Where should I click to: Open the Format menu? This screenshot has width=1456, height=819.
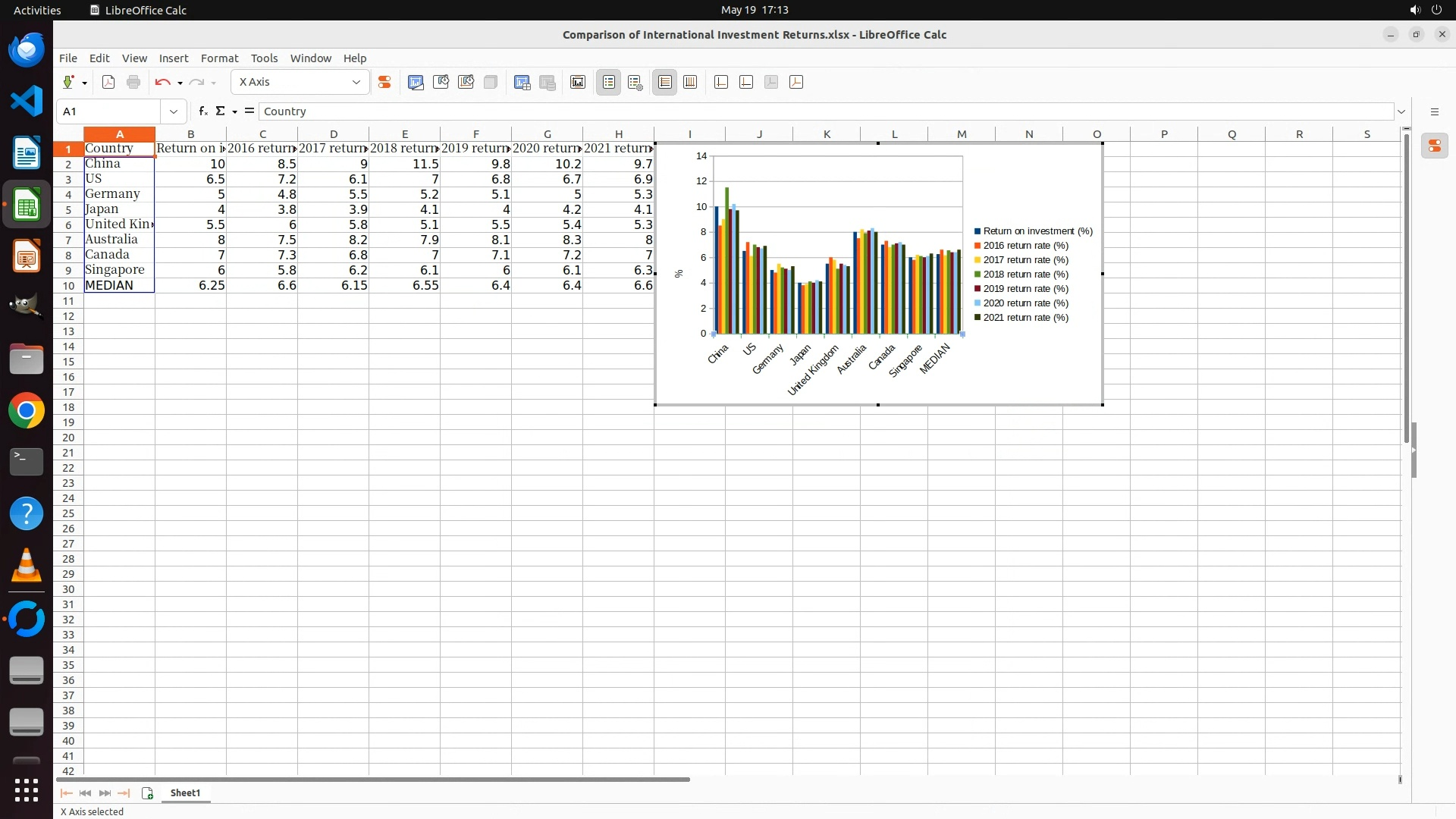pyautogui.click(x=219, y=58)
